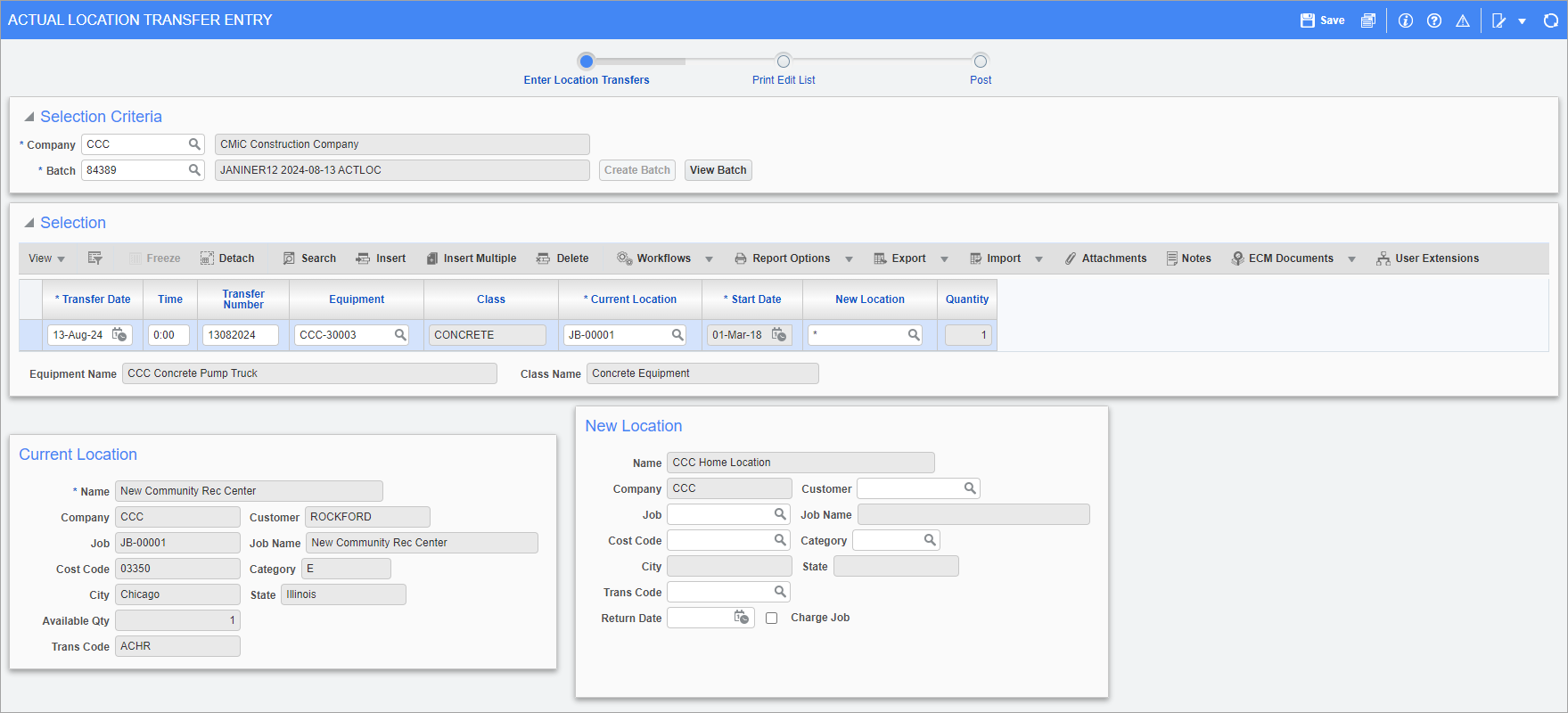Toggle the Charge Job checkbox
This screenshot has height=713, width=1568.
tap(772, 618)
